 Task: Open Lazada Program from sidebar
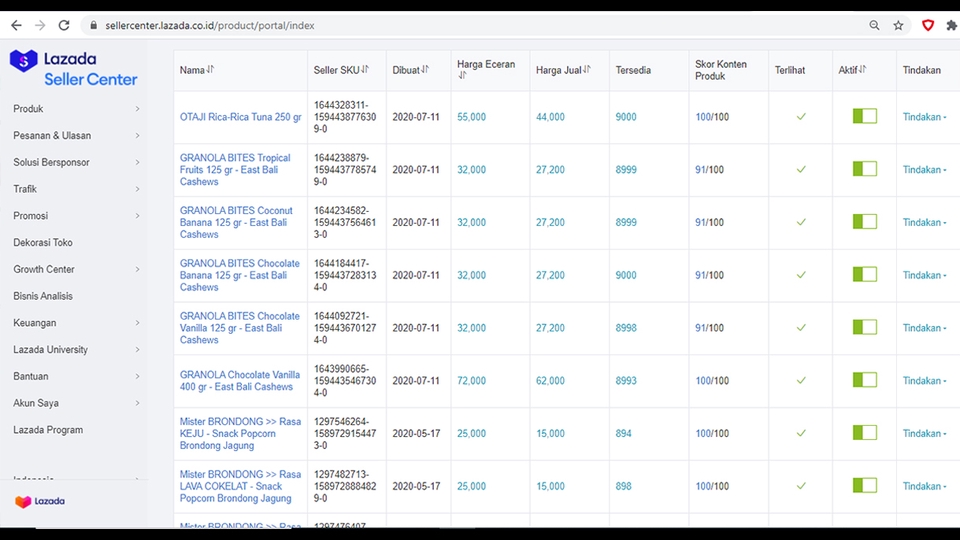pyautogui.click(x=48, y=430)
